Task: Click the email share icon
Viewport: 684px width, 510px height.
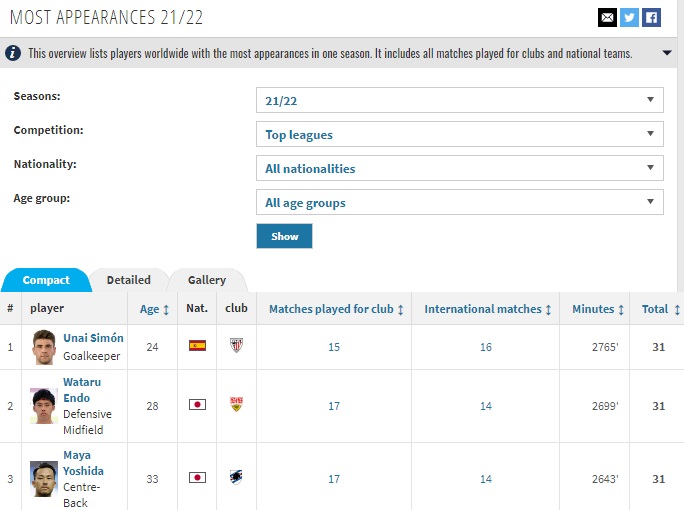Action: pos(607,17)
